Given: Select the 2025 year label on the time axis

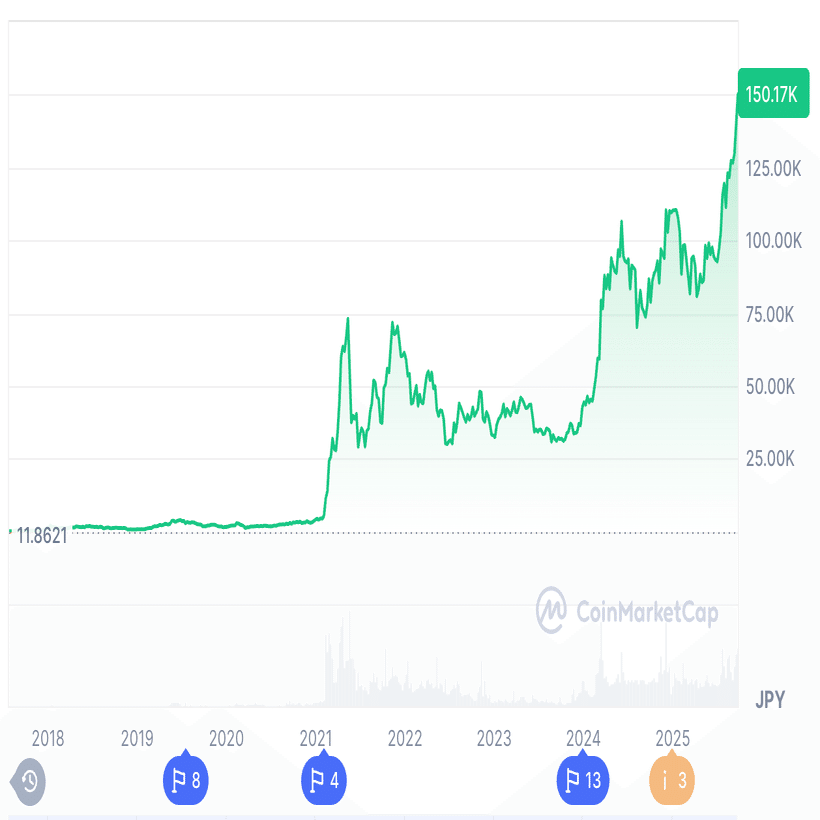Looking at the screenshot, I should [x=672, y=739].
